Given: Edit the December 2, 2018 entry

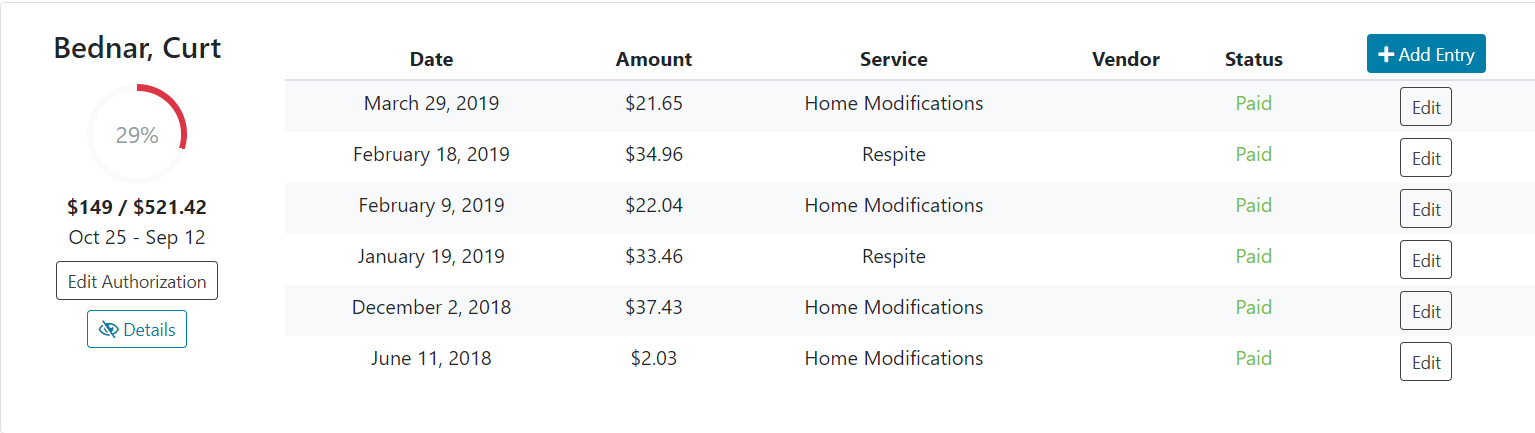Looking at the screenshot, I should coord(1425,311).
